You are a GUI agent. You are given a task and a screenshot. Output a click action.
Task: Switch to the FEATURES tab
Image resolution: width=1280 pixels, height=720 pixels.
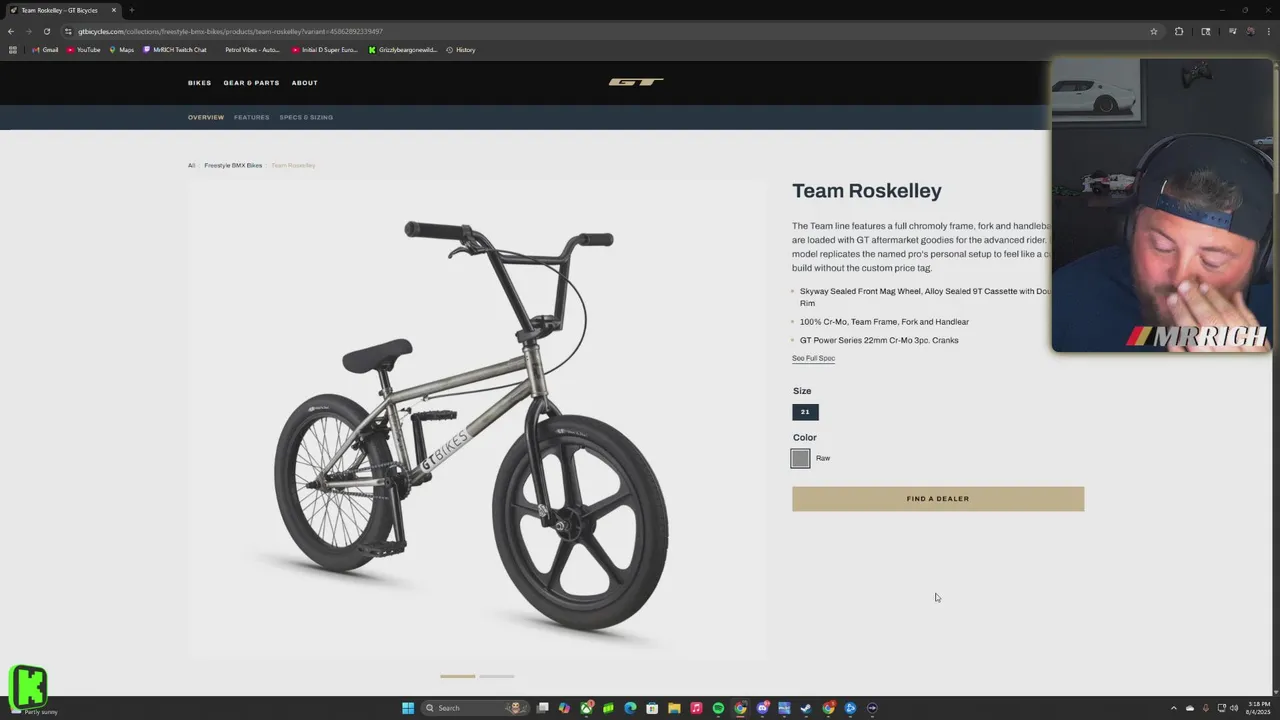coord(251,117)
